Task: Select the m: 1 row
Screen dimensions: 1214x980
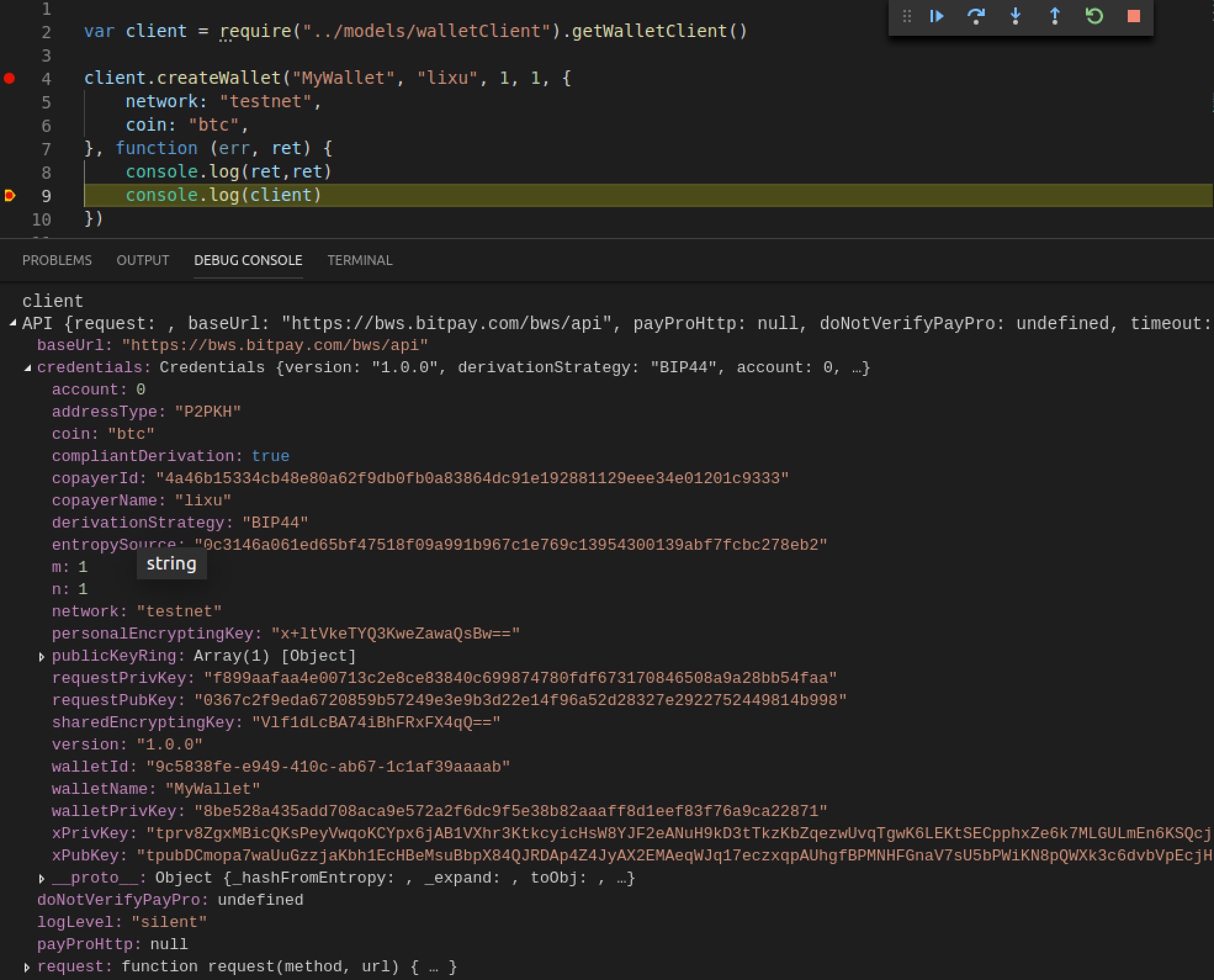Action: (x=70, y=567)
